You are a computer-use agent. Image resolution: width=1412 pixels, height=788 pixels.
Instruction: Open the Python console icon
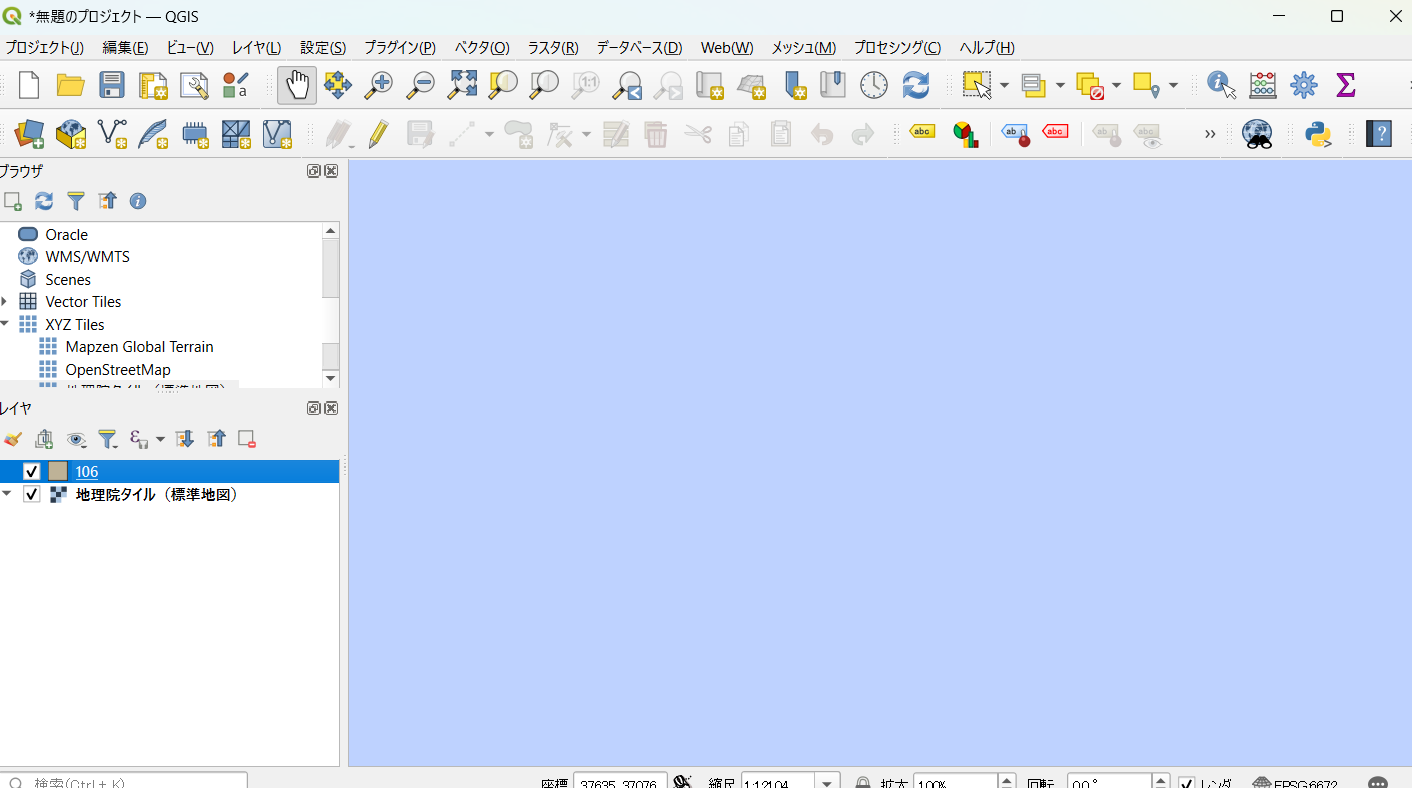1319,134
